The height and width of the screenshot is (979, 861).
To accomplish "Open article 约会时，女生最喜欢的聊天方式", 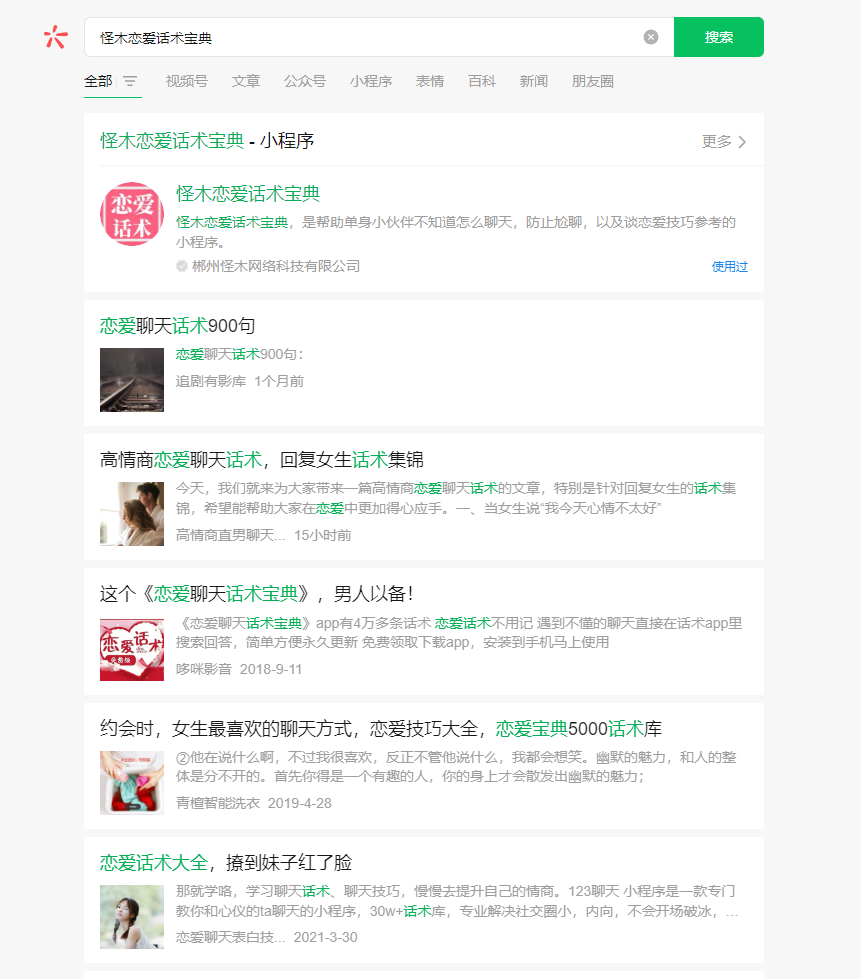I will point(381,729).
